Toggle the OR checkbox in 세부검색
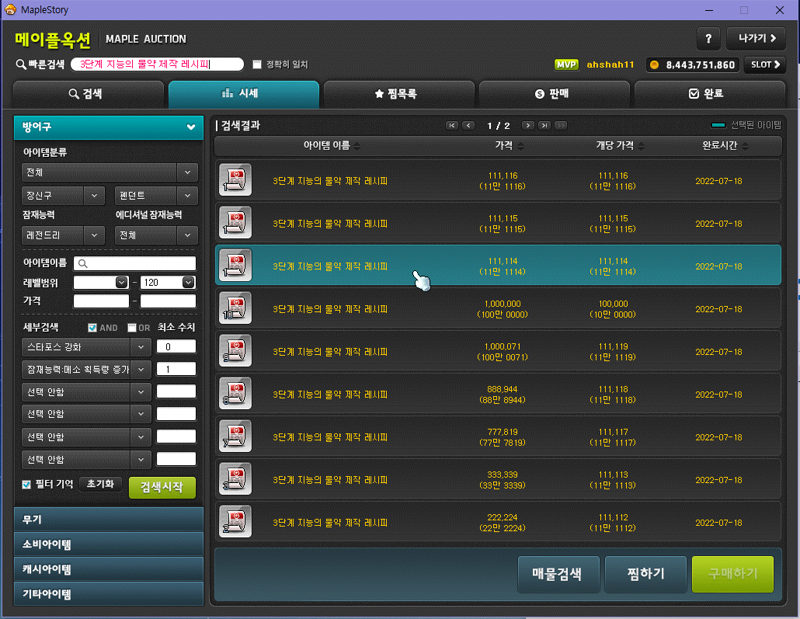800x619 pixels. [132, 328]
